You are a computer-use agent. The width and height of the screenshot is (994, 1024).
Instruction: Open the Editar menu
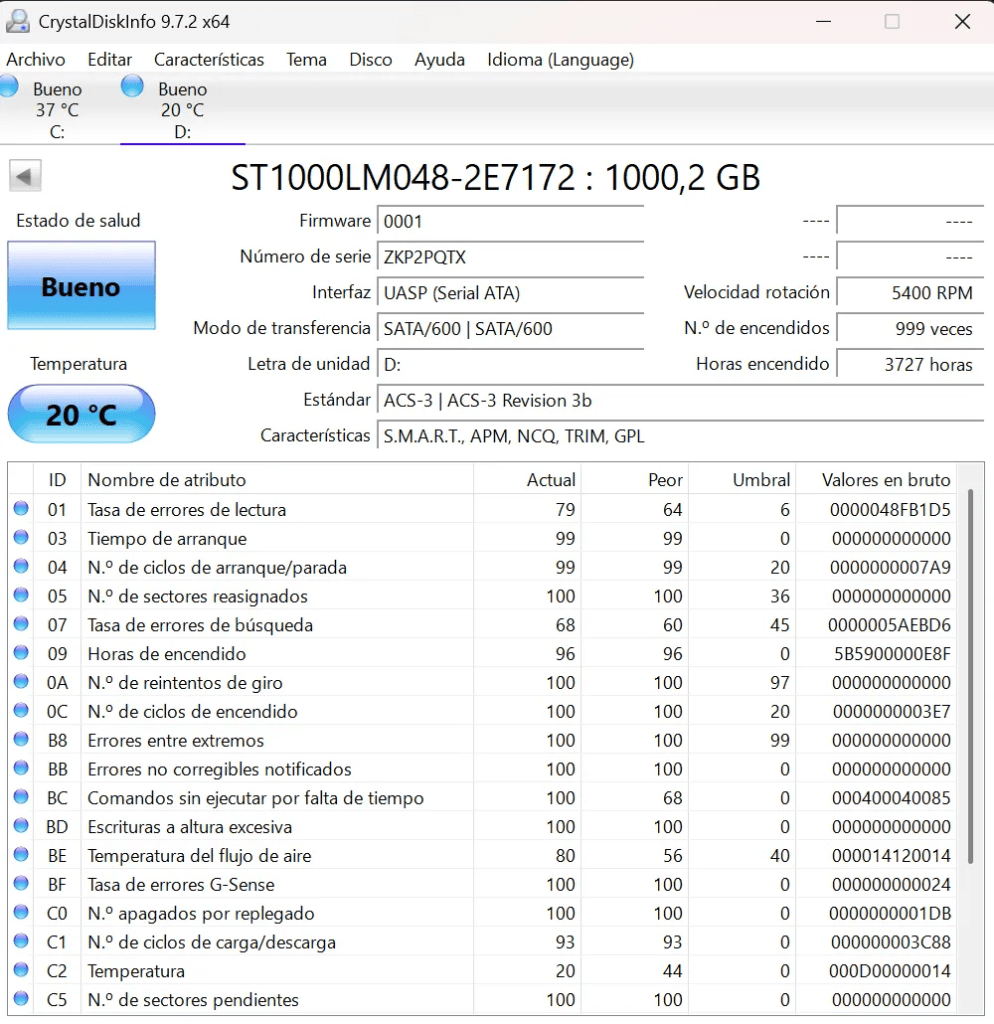coord(110,59)
